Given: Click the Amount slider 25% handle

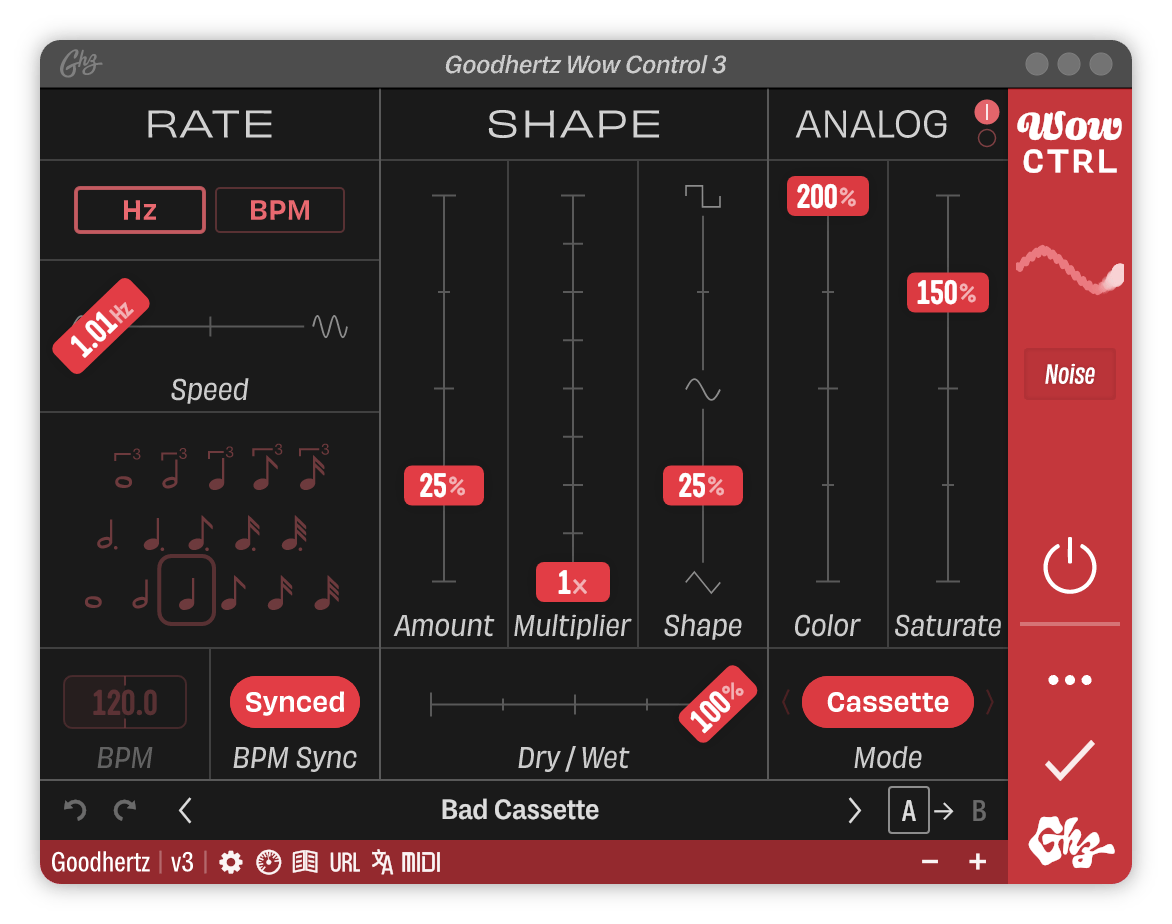Looking at the screenshot, I should pos(443,486).
